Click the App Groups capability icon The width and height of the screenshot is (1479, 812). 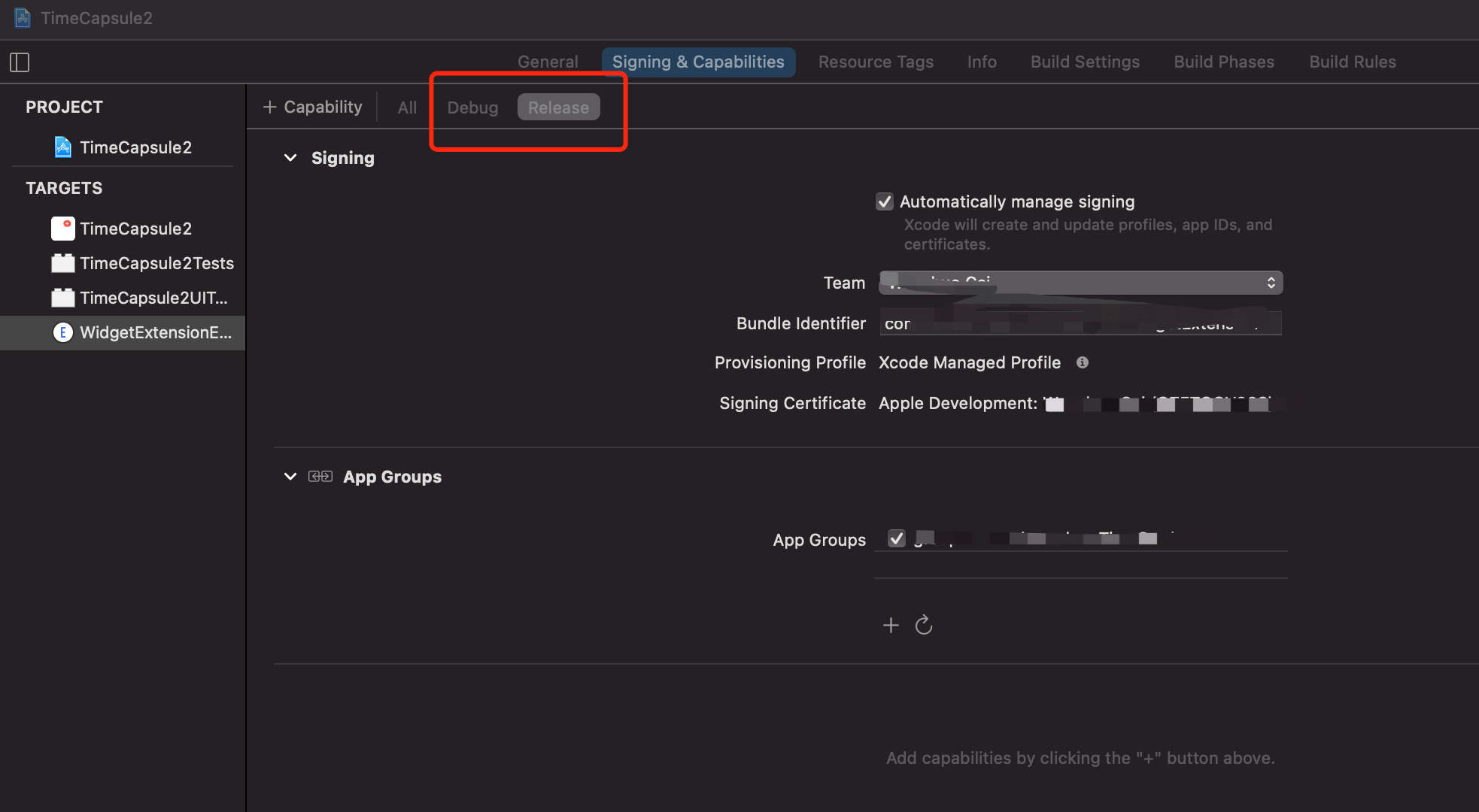320,477
